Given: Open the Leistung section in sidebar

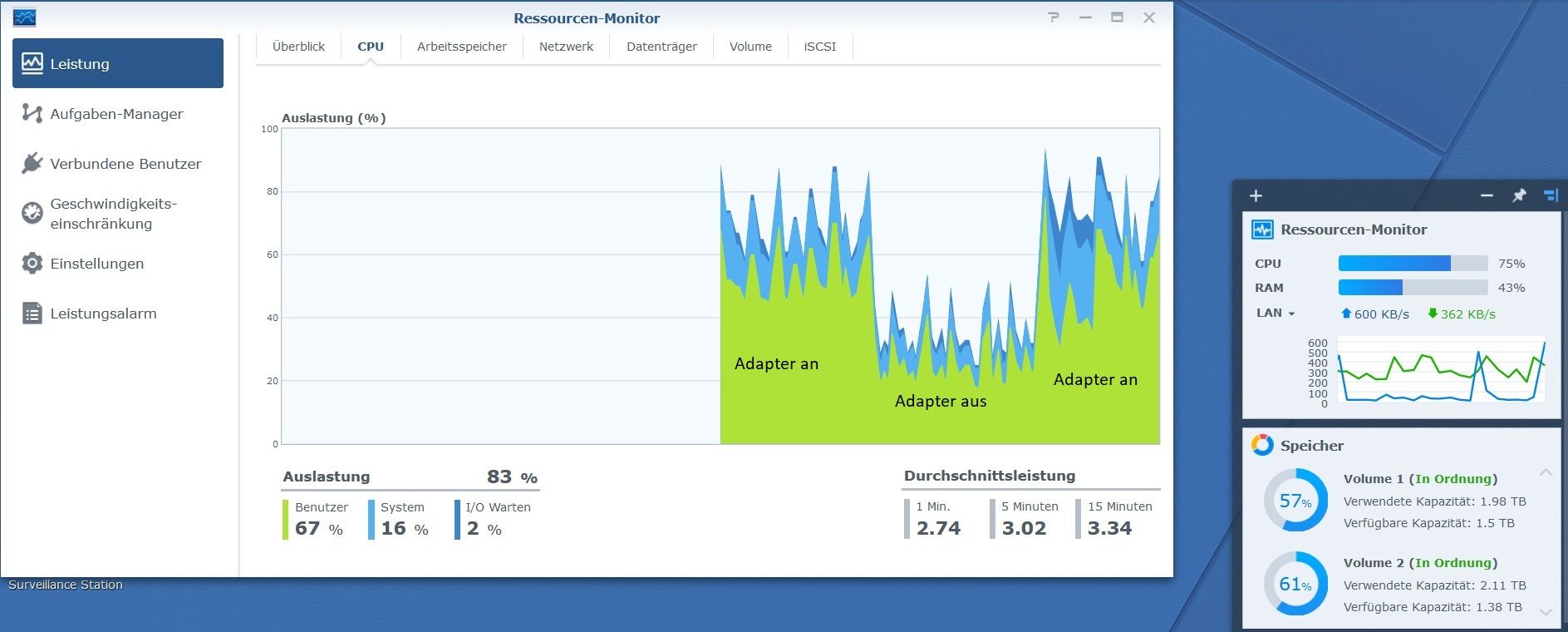Looking at the screenshot, I should tap(118, 63).
